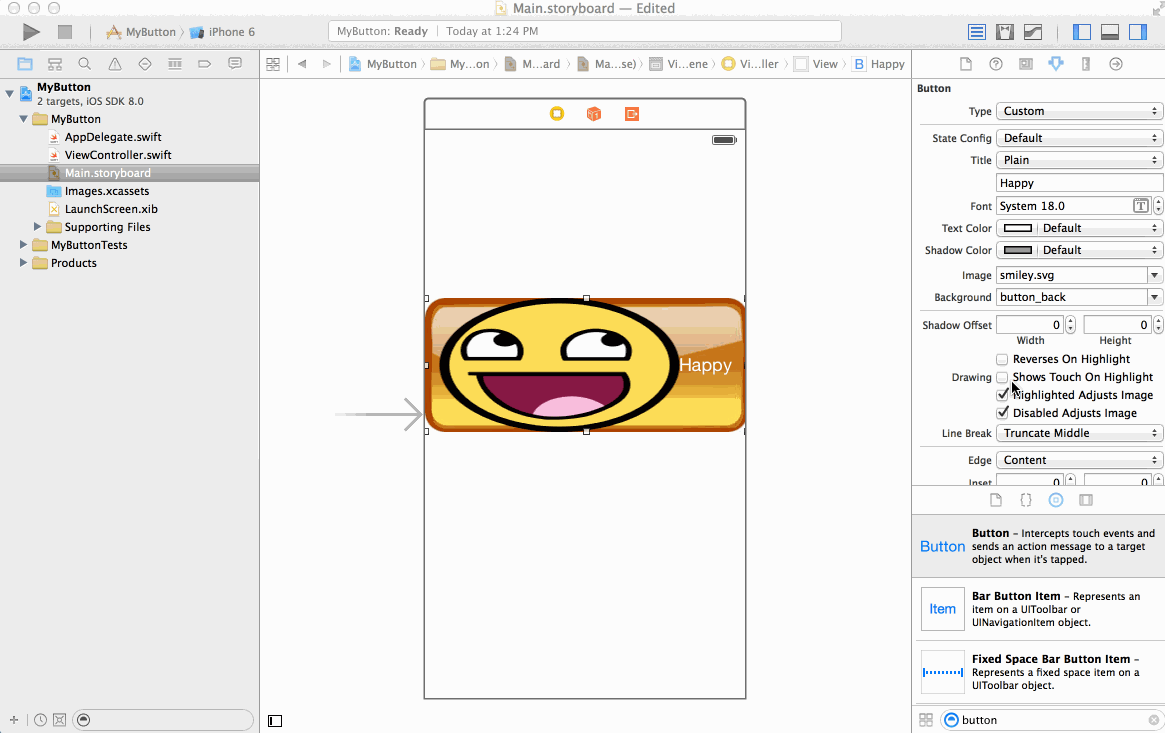Open the Connections inspector
1165x733 pixels.
(1116, 64)
